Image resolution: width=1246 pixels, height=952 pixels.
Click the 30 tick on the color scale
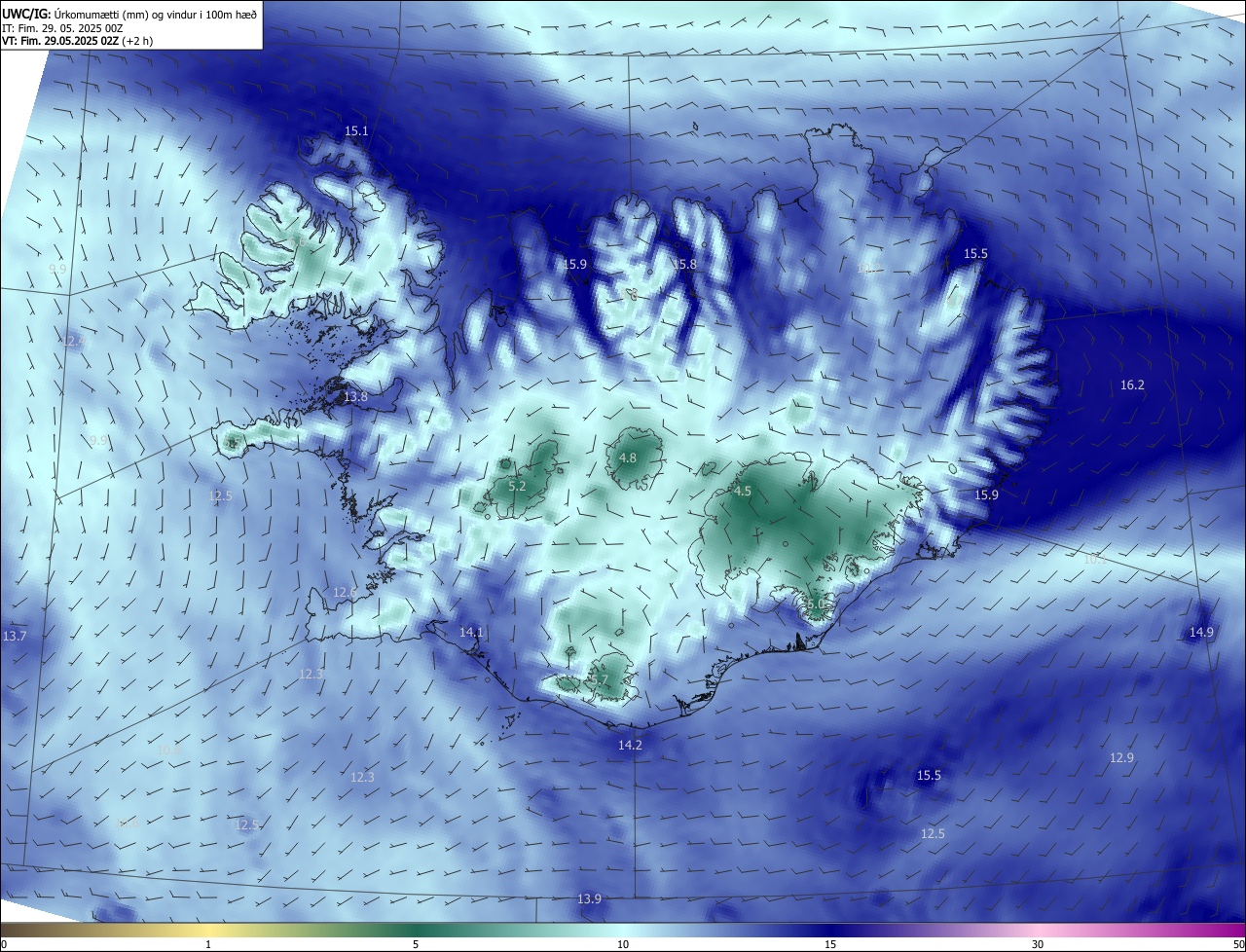coord(1038,944)
